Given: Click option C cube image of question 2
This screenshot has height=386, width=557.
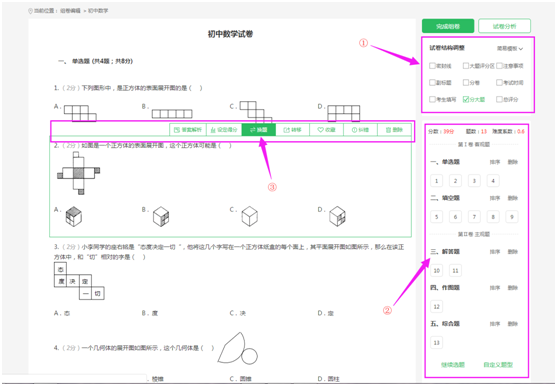Looking at the screenshot, I should (x=249, y=216).
